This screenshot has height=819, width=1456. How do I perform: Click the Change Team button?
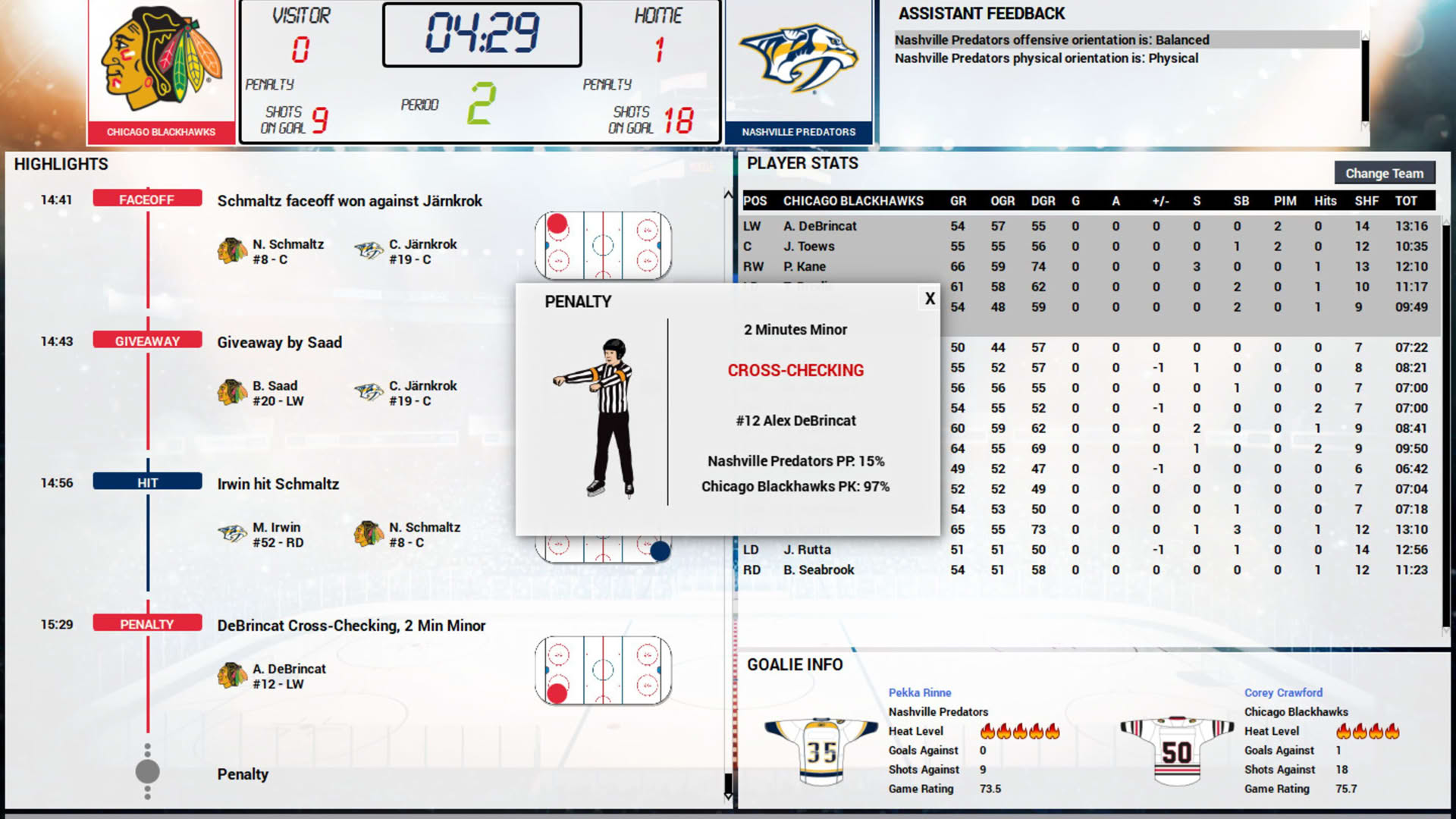[x=1384, y=174]
